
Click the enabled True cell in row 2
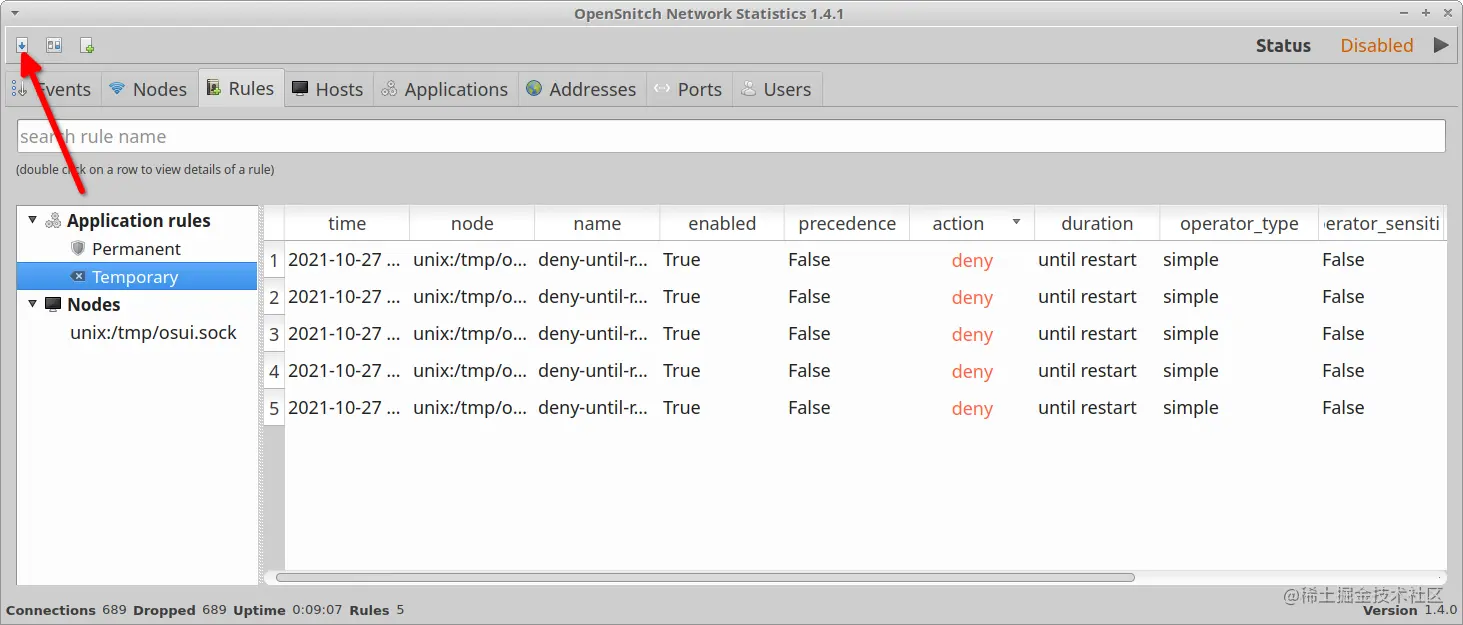point(722,297)
